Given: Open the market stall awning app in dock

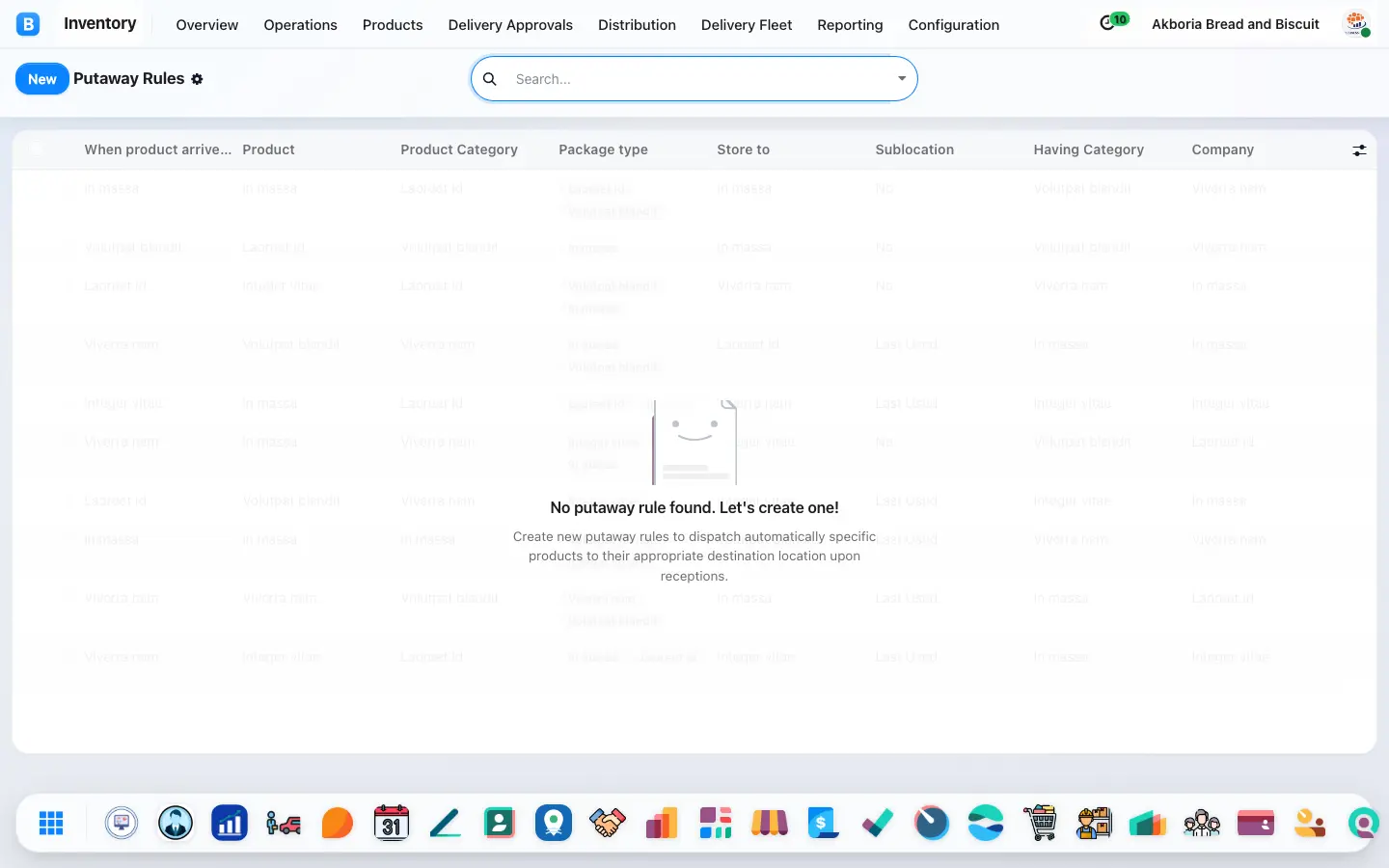Looking at the screenshot, I should pos(770,823).
